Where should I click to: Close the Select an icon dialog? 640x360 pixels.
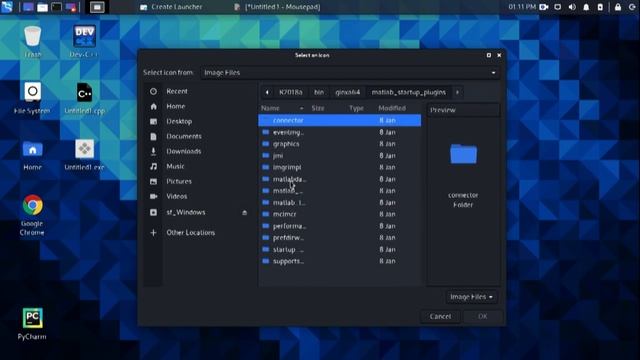(499, 55)
